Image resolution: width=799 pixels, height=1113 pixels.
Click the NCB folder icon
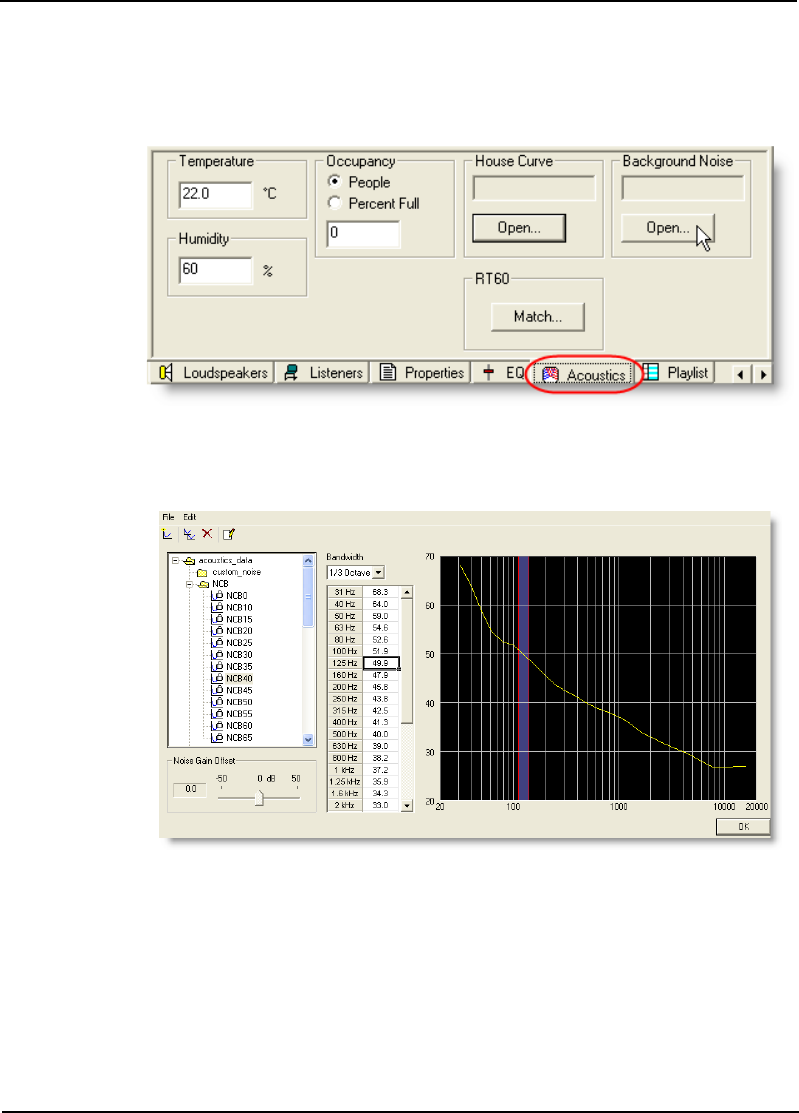tap(203, 584)
